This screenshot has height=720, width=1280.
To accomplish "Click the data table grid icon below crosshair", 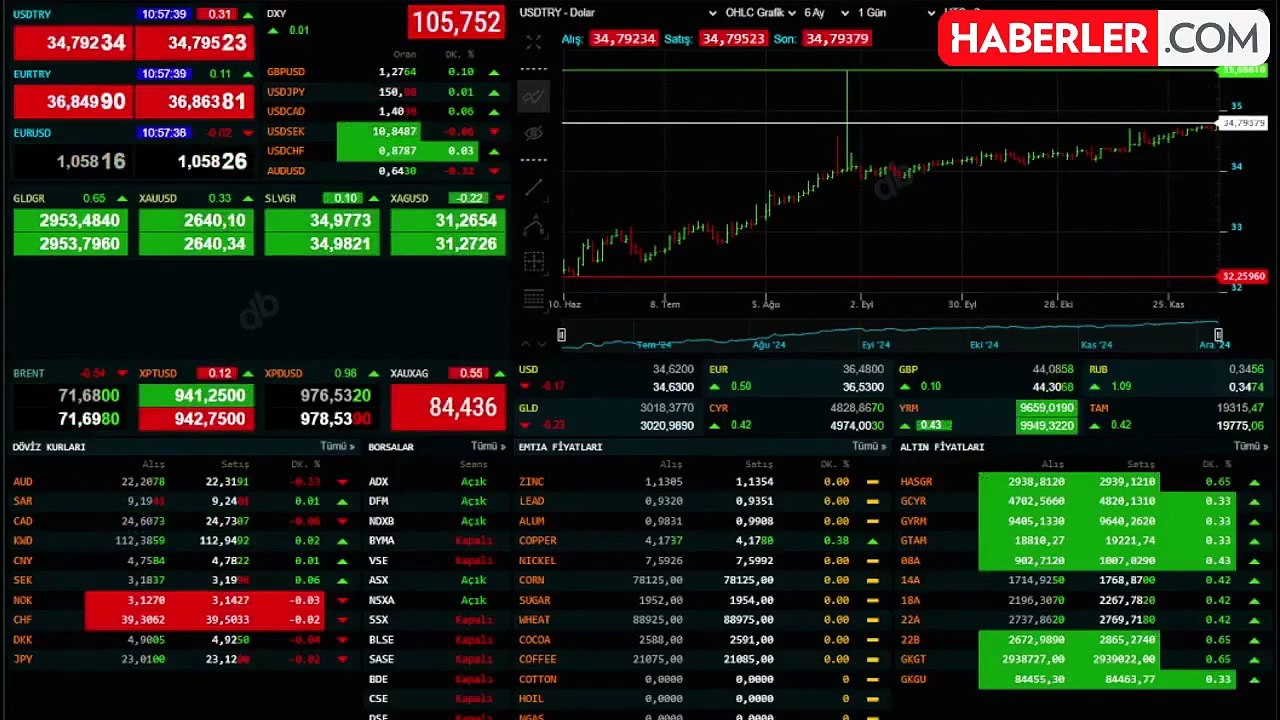I will [x=534, y=298].
